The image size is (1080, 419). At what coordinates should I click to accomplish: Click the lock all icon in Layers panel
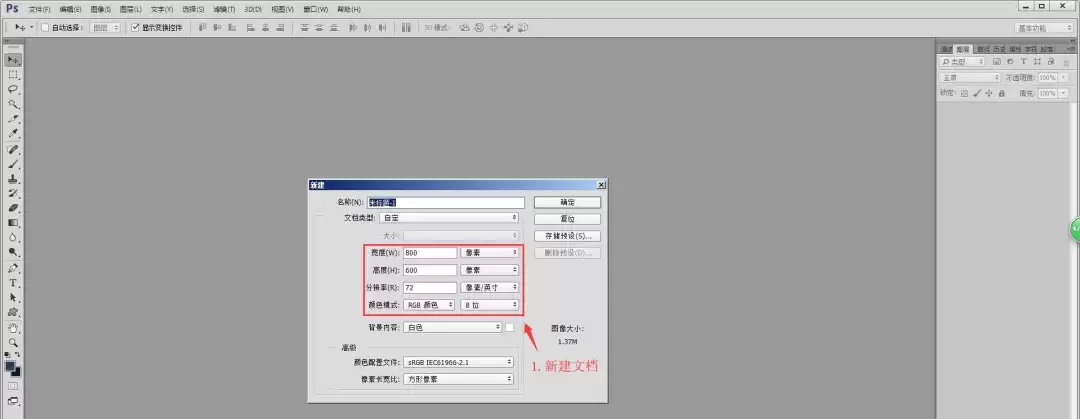1001,93
